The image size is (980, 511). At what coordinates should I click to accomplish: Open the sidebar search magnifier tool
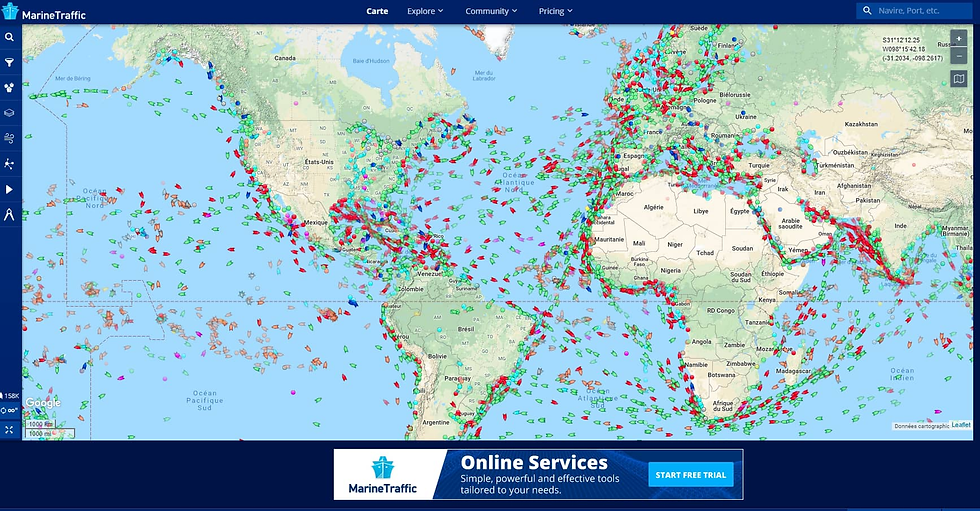pos(9,37)
